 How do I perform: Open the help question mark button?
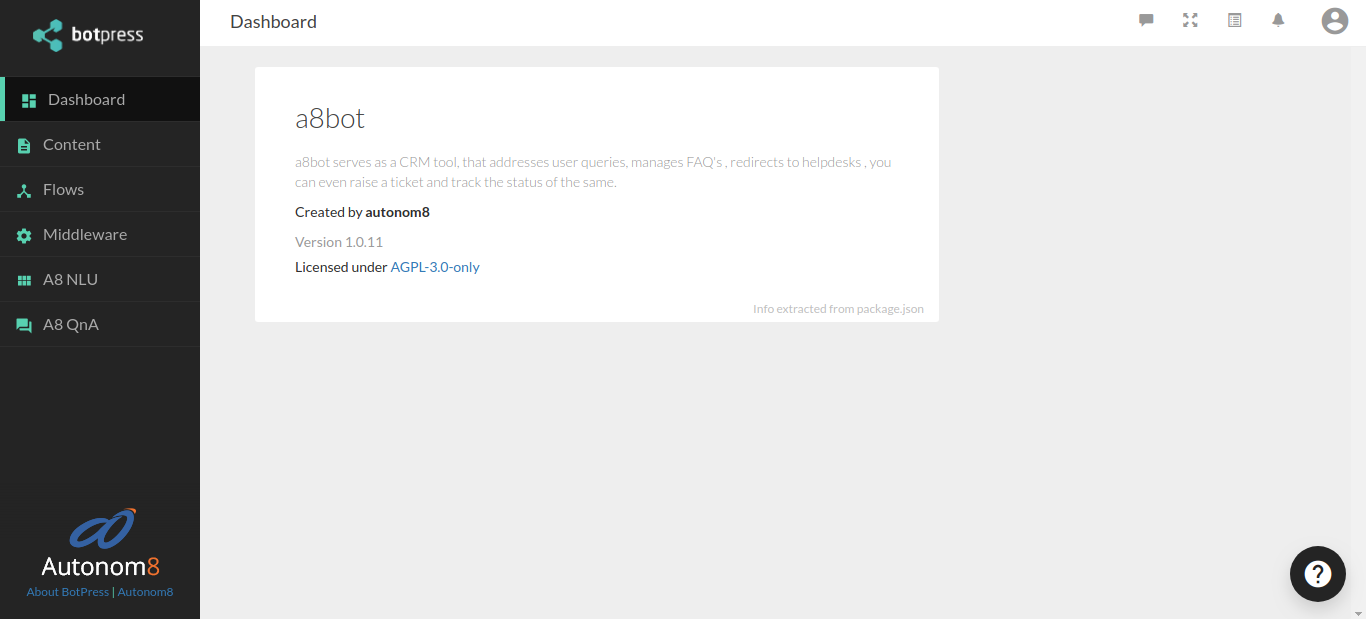(x=1318, y=574)
